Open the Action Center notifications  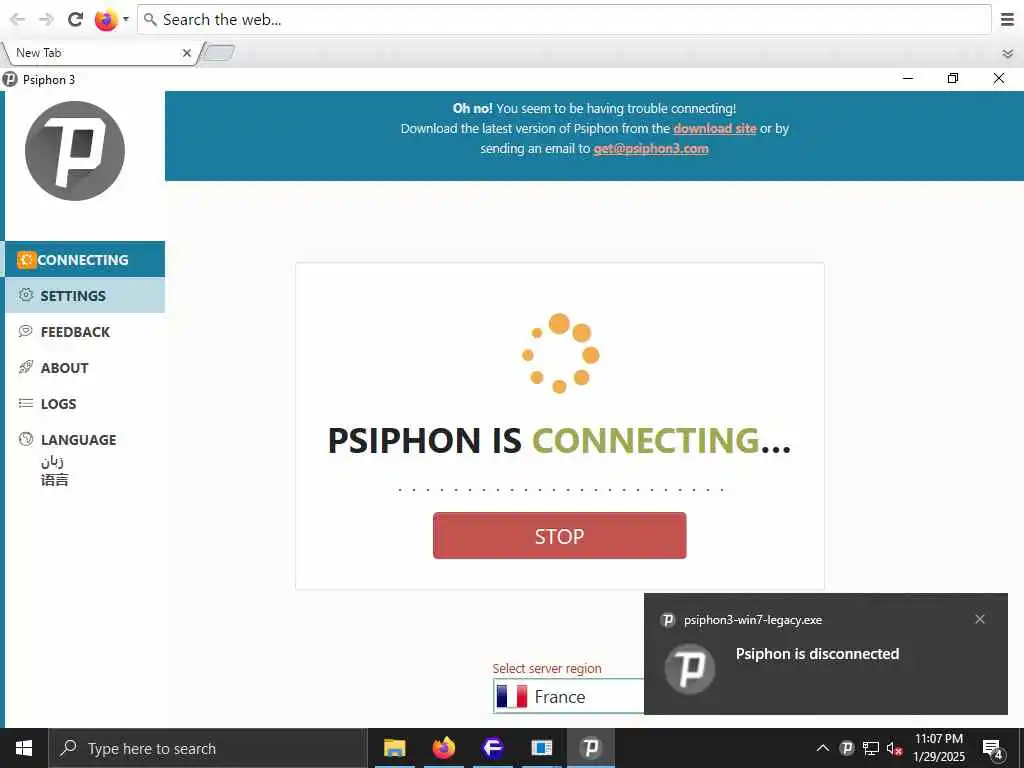(x=993, y=749)
